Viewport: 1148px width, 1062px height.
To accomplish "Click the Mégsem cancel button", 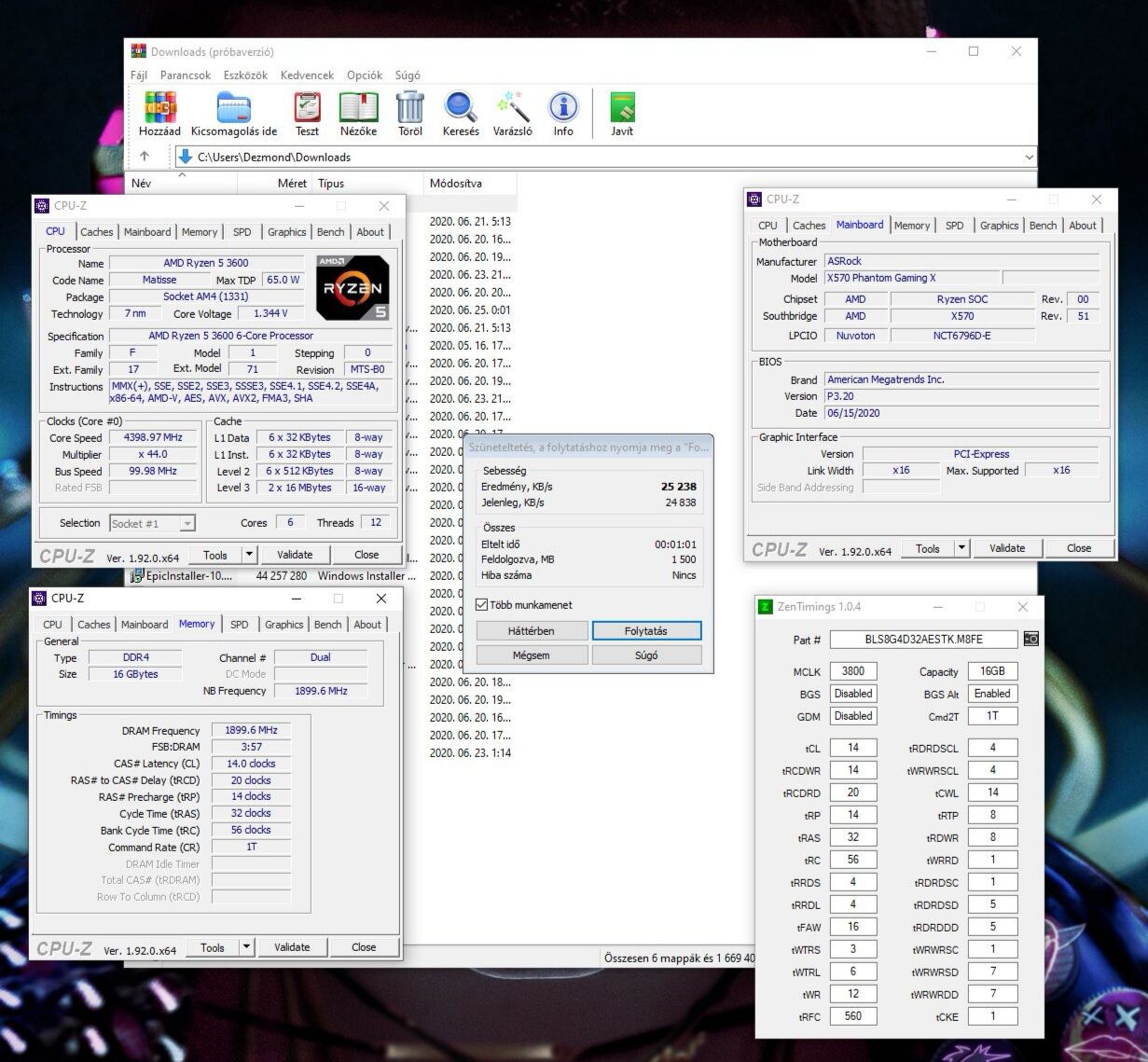I will click(532, 655).
